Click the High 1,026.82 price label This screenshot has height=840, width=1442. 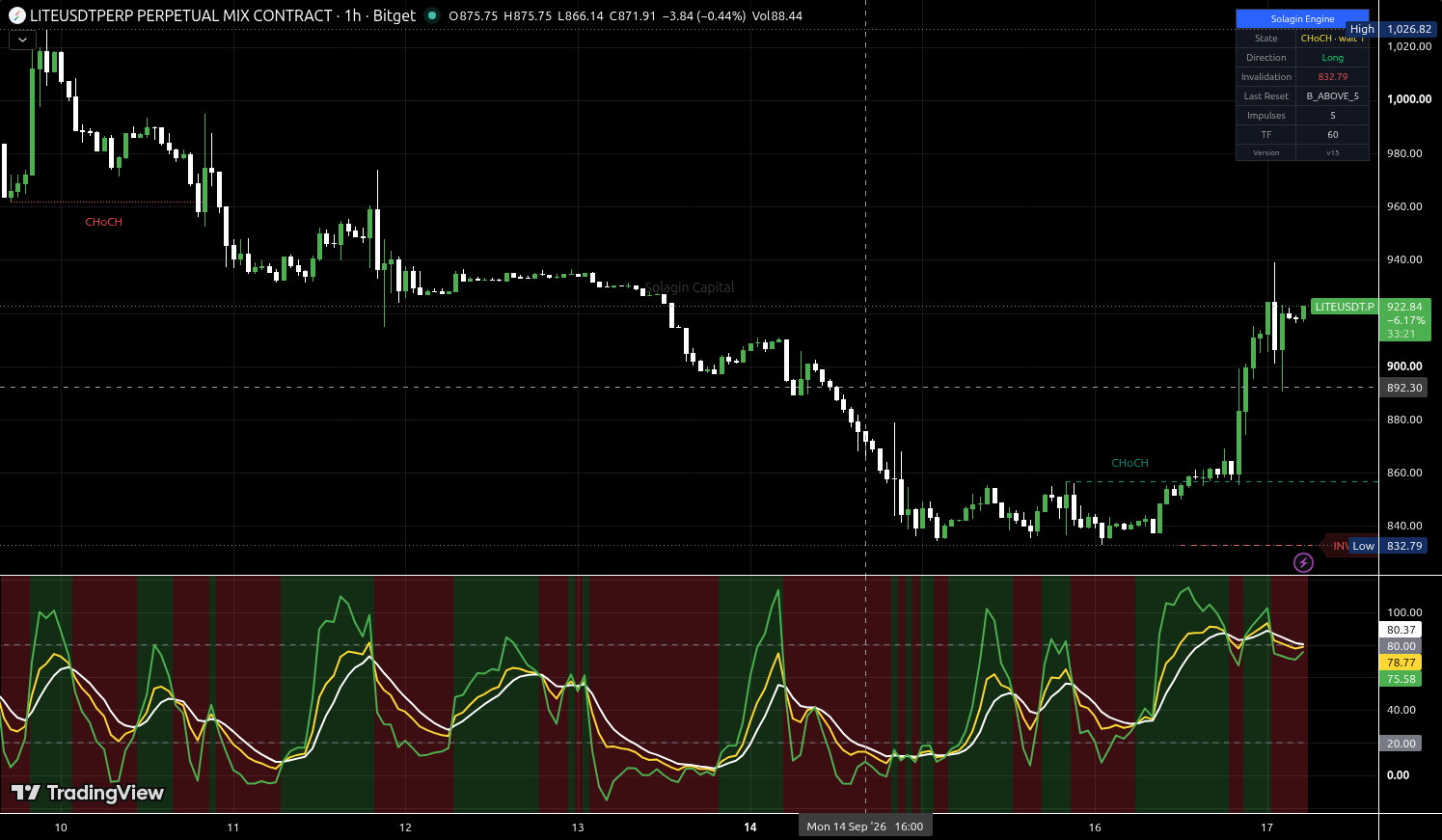(1391, 29)
